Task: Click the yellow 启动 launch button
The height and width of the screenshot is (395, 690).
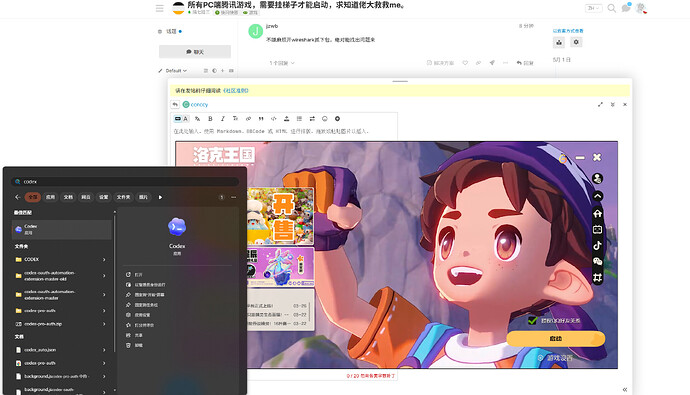Action: pyautogui.click(x=556, y=339)
